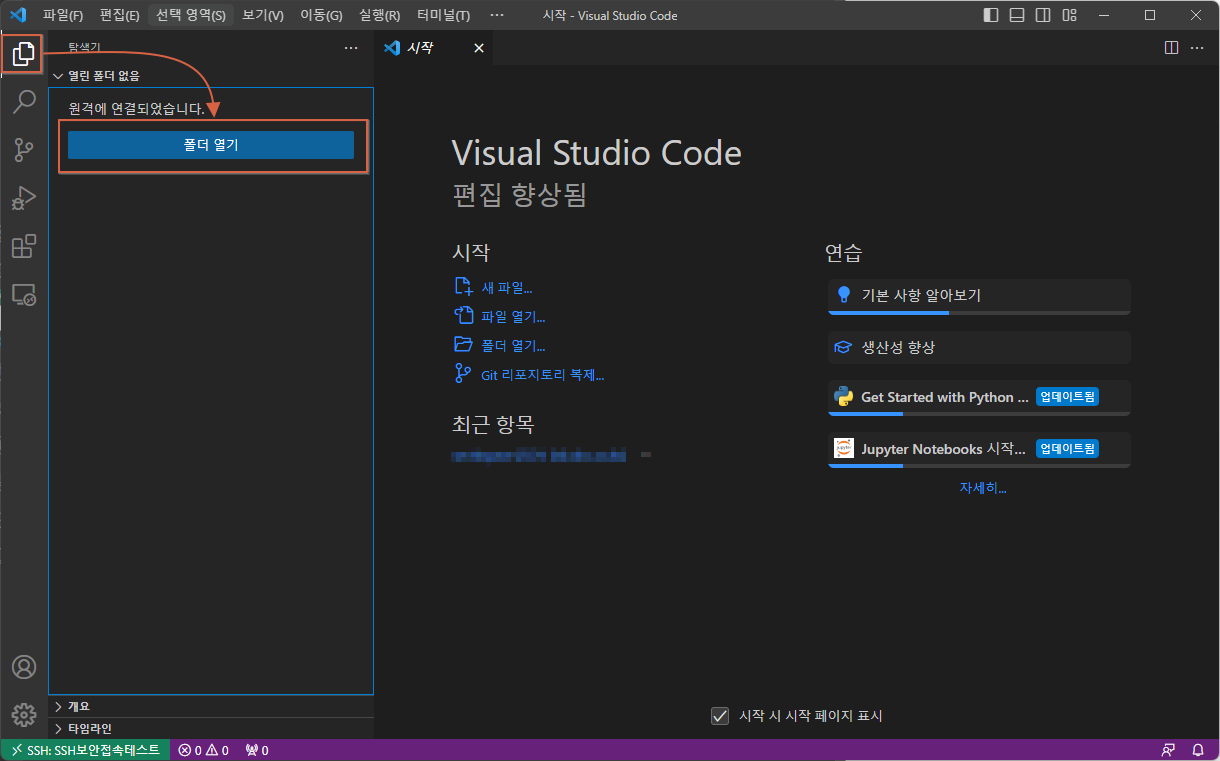Click forwarded ports status bar item
Image resolution: width=1220 pixels, height=761 pixels.
(257, 750)
